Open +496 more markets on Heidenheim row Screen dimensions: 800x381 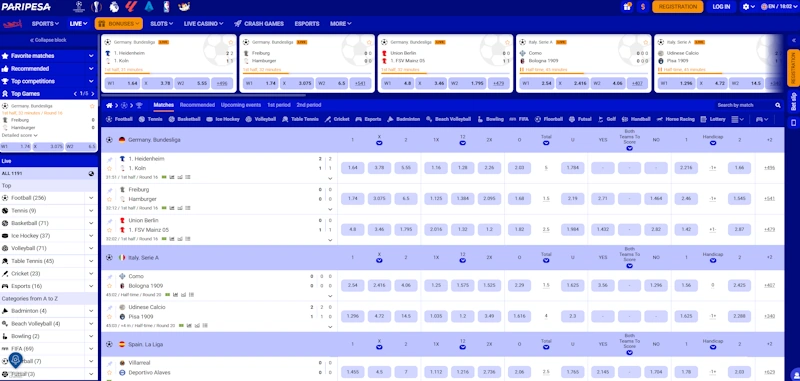tap(769, 168)
